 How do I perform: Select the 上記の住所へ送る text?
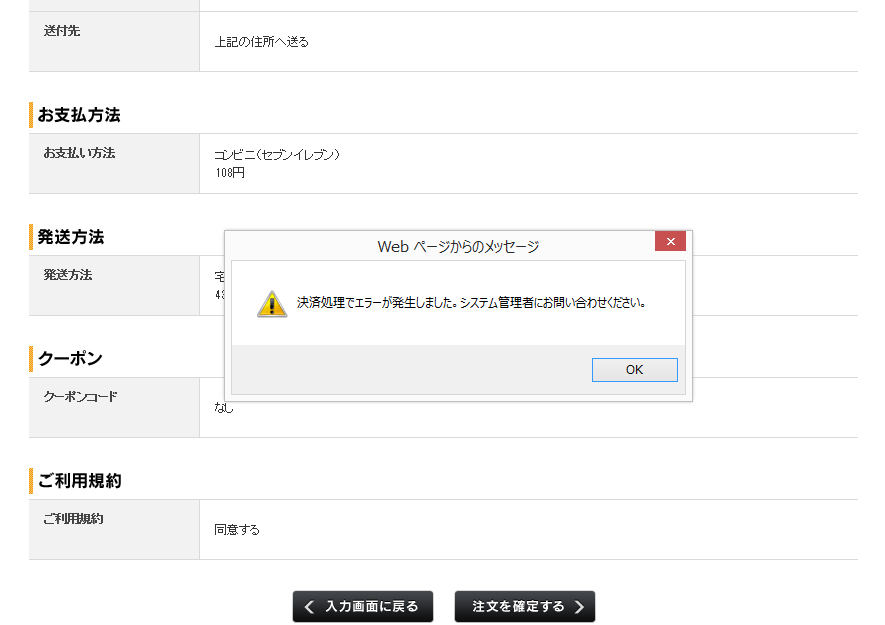click(x=262, y=42)
